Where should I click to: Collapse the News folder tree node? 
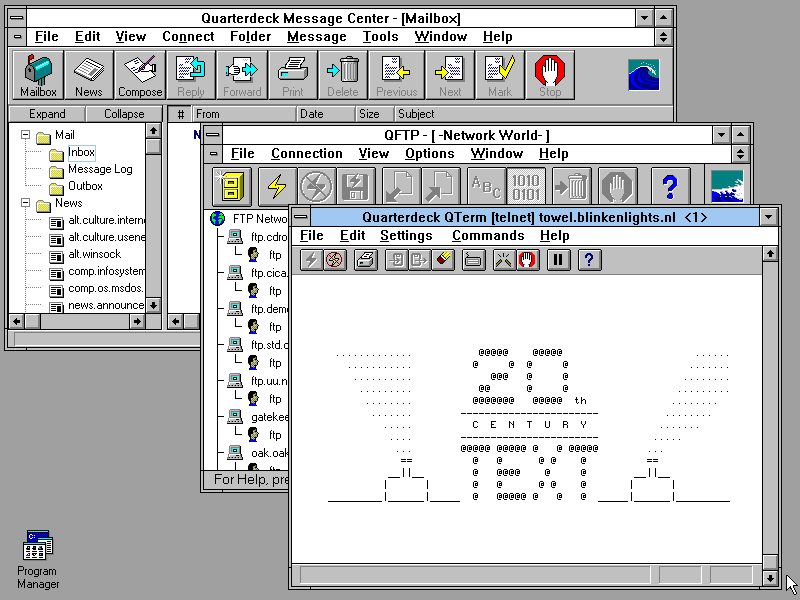pyautogui.click(x=25, y=203)
